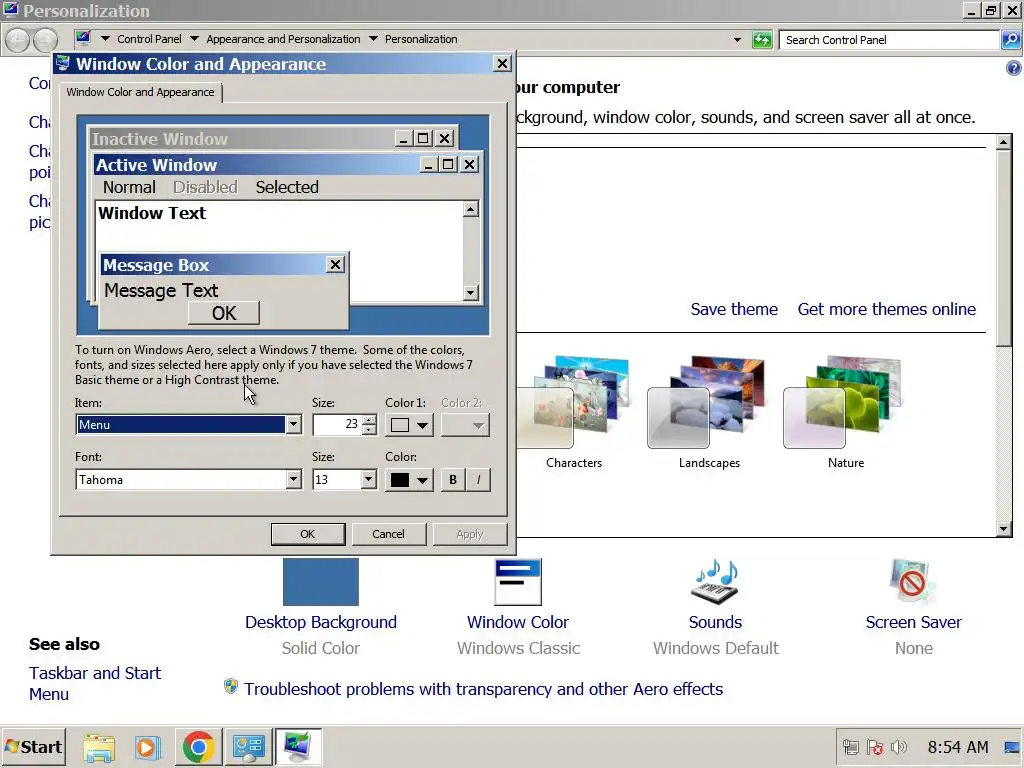Click preview window scrollbar down arrow
Image resolution: width=1024 pixels, height=768 pixels.
[x=471, y=293]
